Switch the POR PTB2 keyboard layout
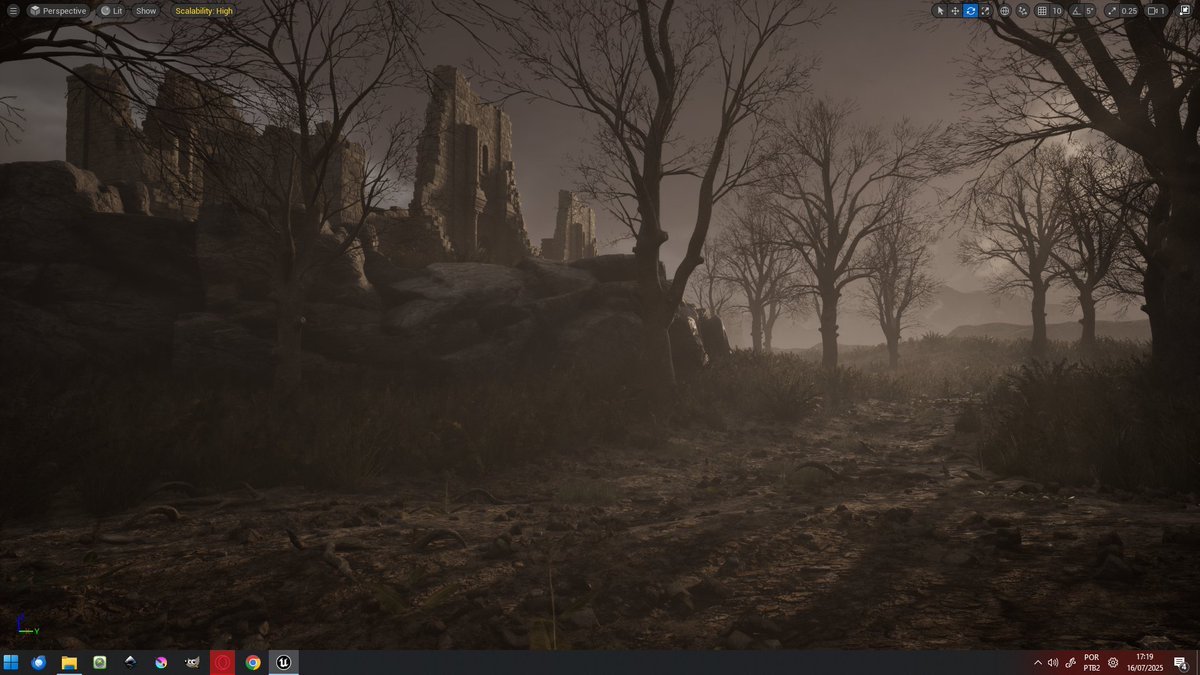1200x675 pixels. pyautogui.click(x=1092, y=662)
